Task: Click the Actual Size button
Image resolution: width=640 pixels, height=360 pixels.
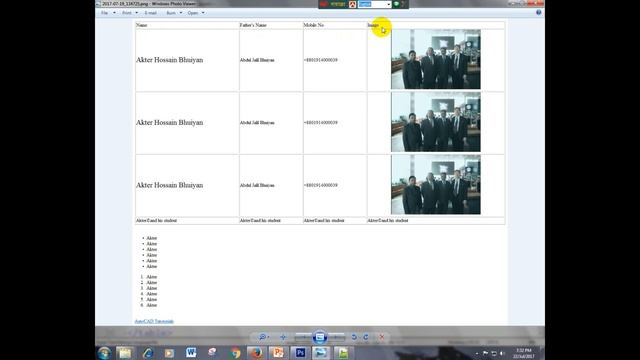Action: (x=283, y=337)
